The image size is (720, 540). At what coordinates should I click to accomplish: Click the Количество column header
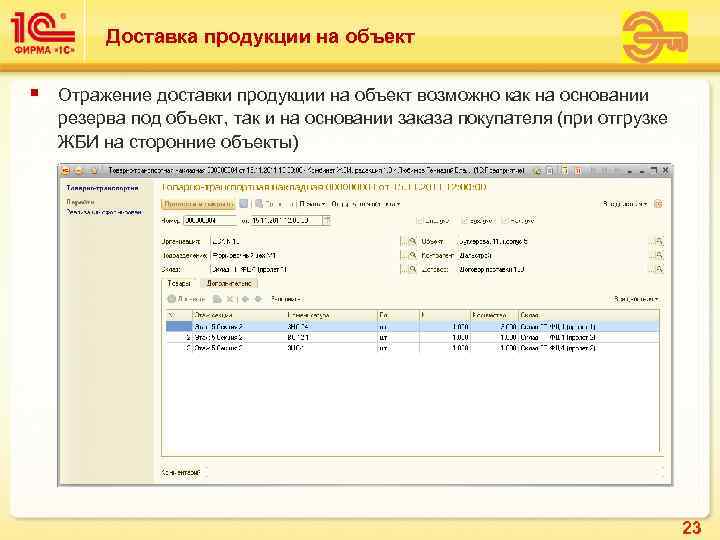(x=495, y=315)
